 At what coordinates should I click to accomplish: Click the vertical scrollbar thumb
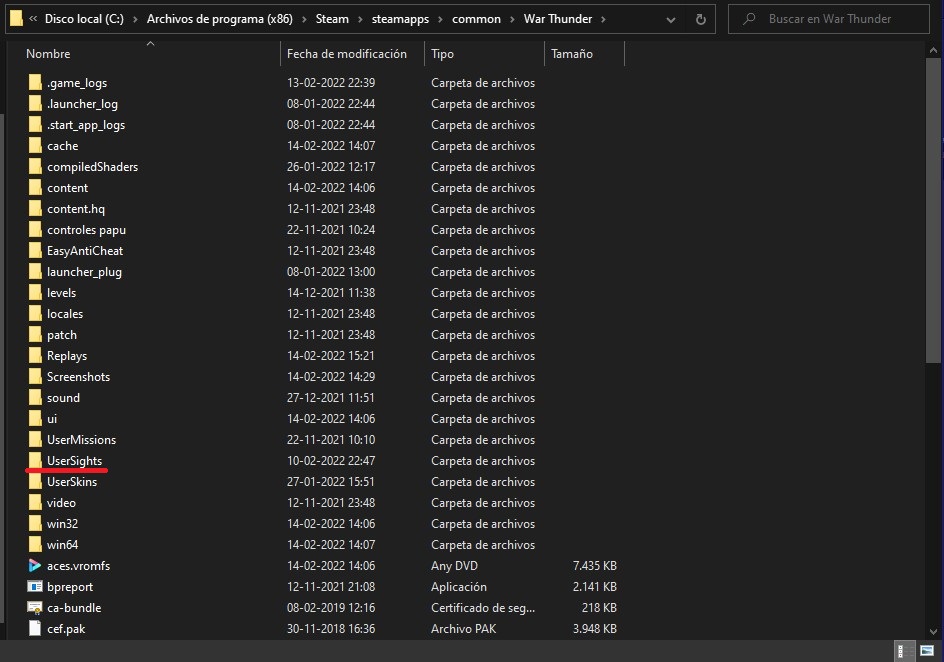click(x=934, y=211)
